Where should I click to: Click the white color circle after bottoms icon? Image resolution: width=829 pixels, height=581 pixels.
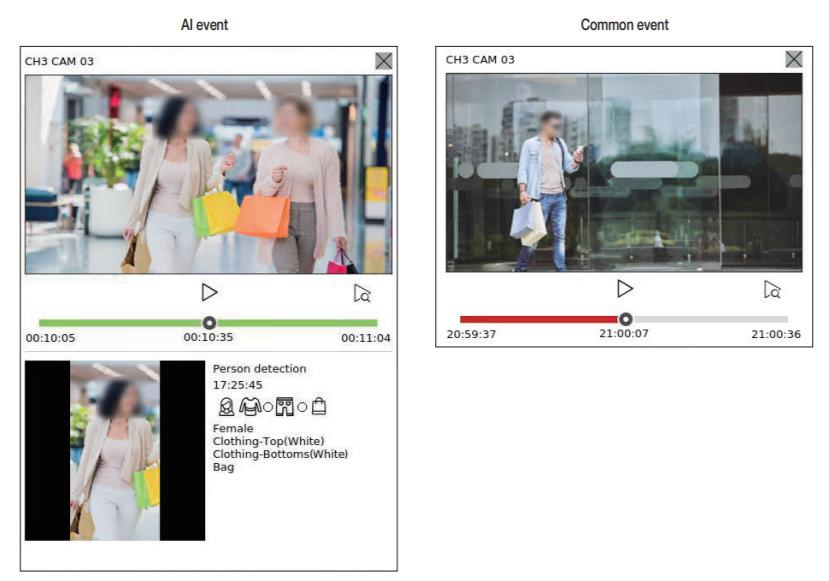[302, 407]
